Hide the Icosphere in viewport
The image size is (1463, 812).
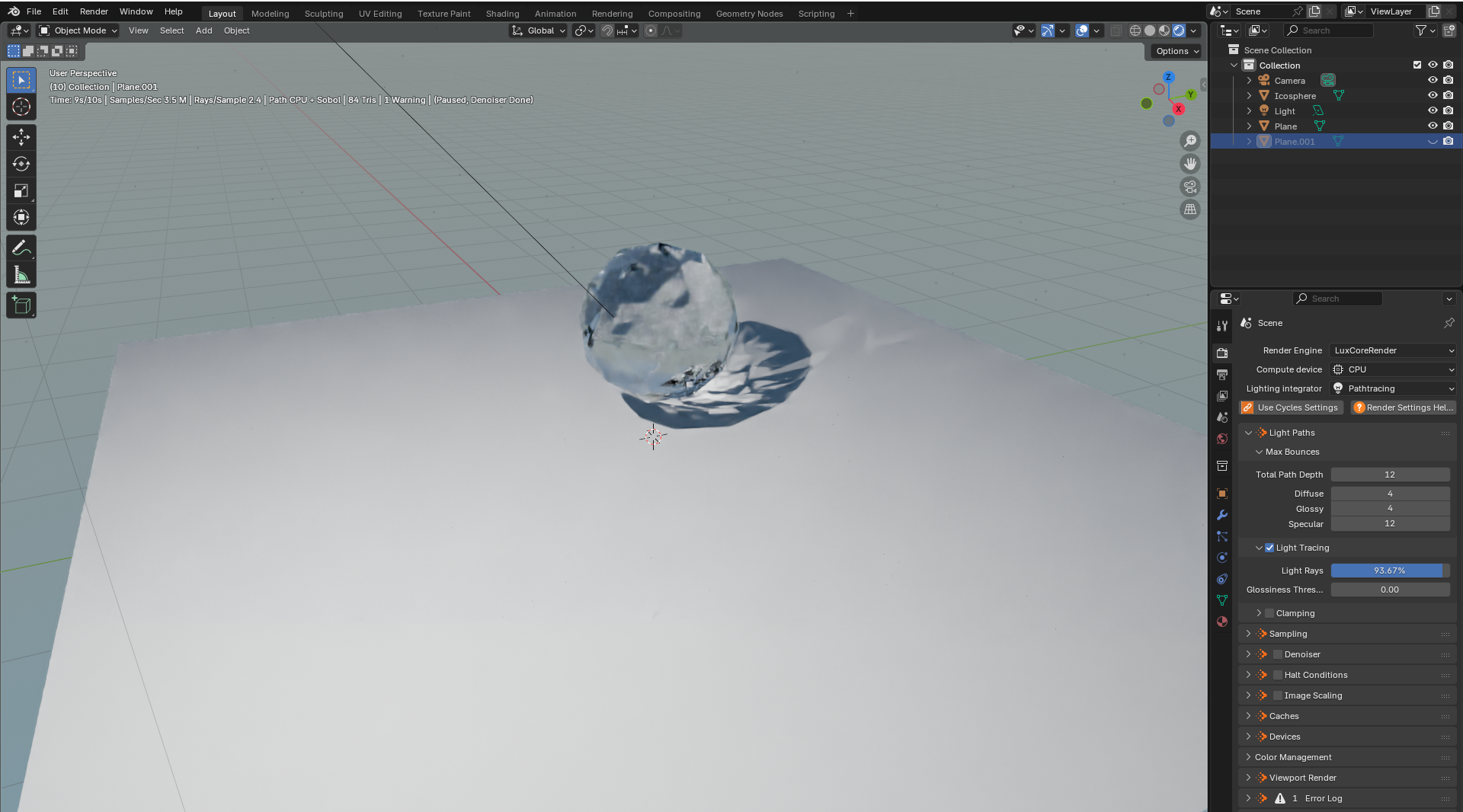1433,96
